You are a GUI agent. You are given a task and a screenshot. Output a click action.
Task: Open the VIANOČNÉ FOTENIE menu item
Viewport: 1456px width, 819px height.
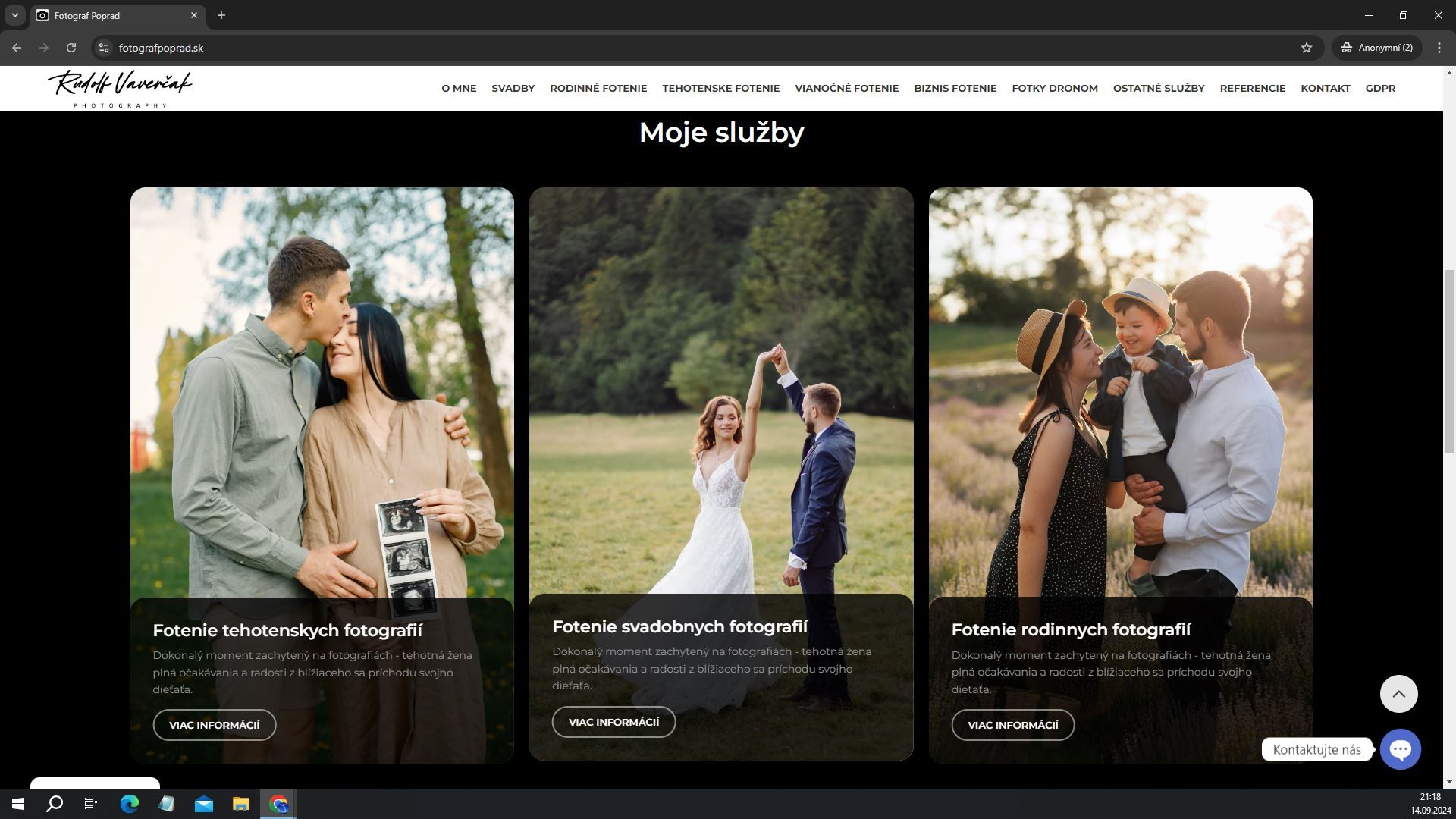847,89
